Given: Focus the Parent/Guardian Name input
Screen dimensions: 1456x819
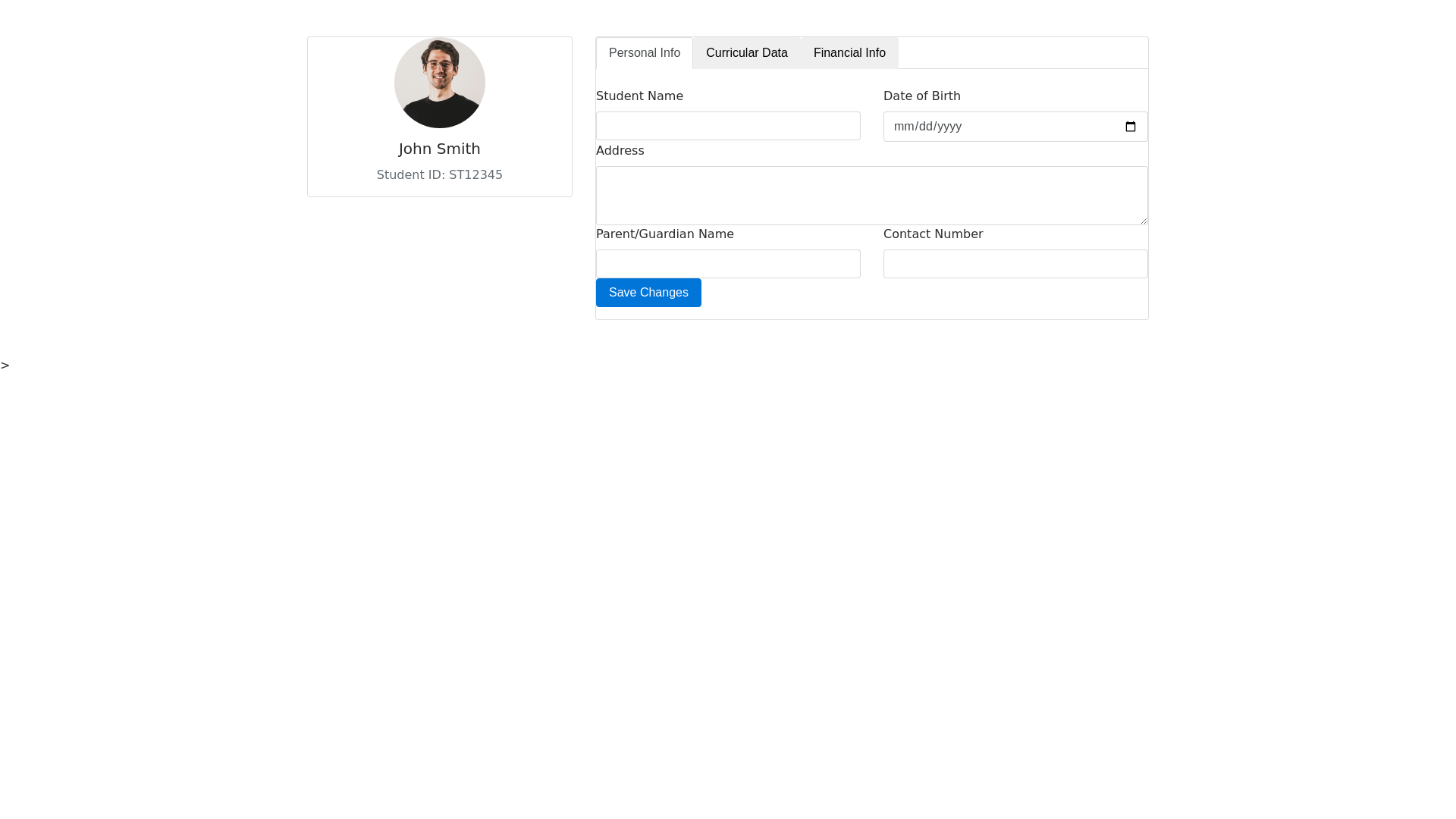Looking at the screenshot, I should 728,264.
